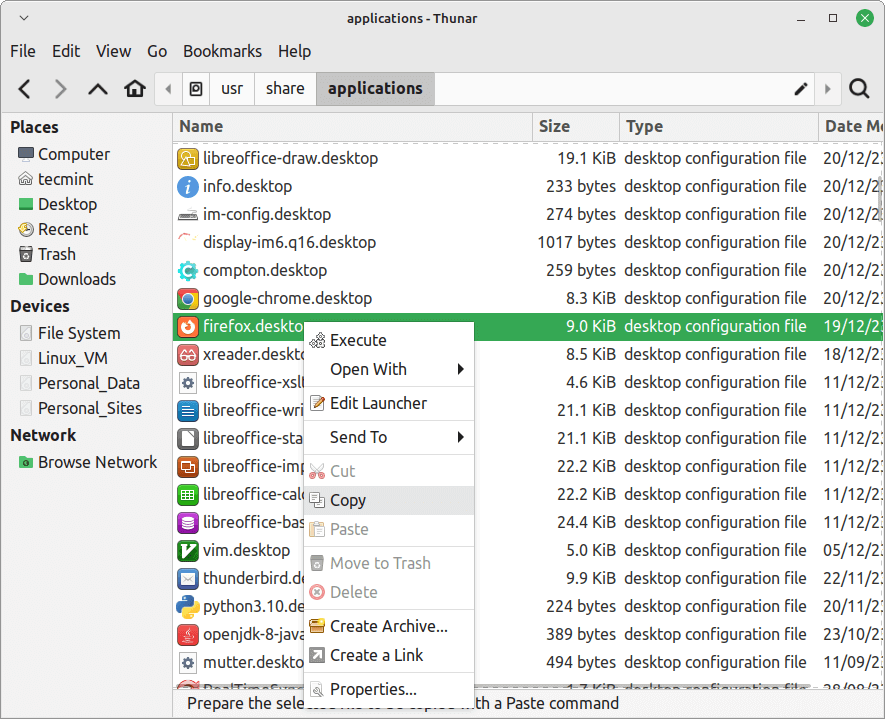Click the pencil icon to edit the path

800,89
